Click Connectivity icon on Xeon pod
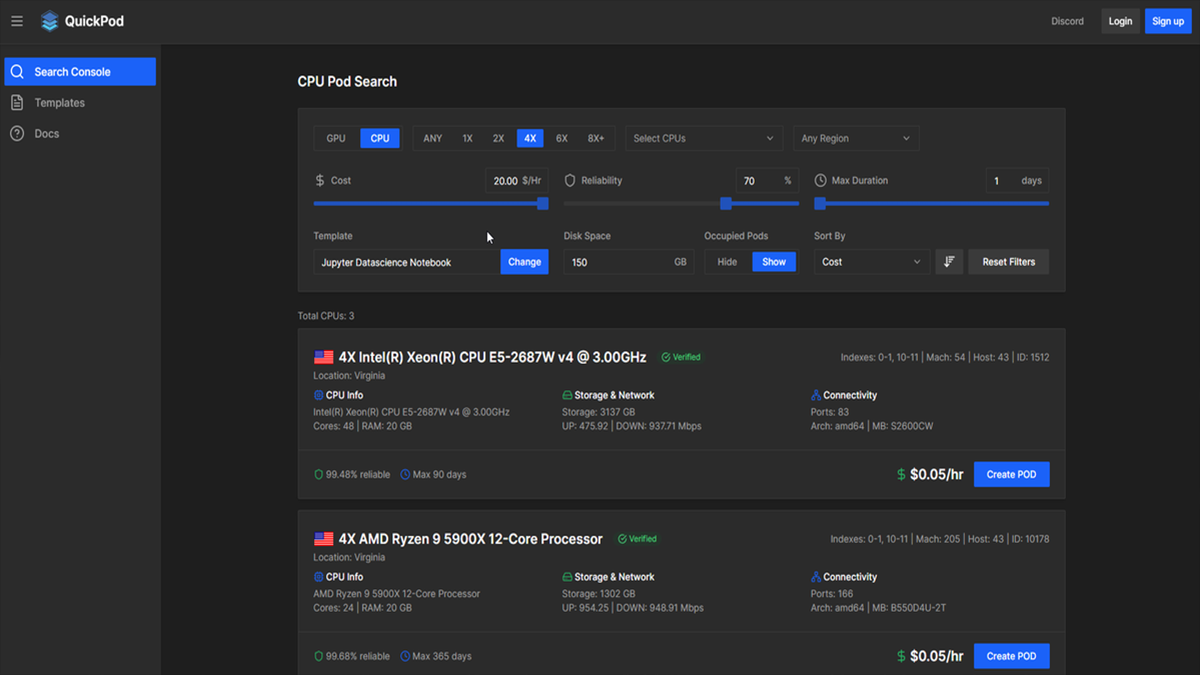Viewport: 1200px width, 675px height. 816,395
